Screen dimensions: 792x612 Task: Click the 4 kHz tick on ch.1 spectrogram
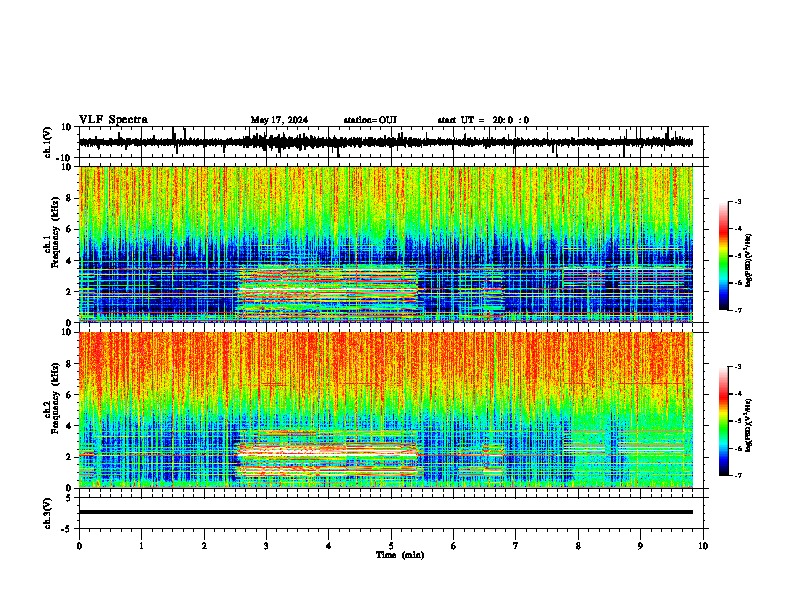(69, 261)
